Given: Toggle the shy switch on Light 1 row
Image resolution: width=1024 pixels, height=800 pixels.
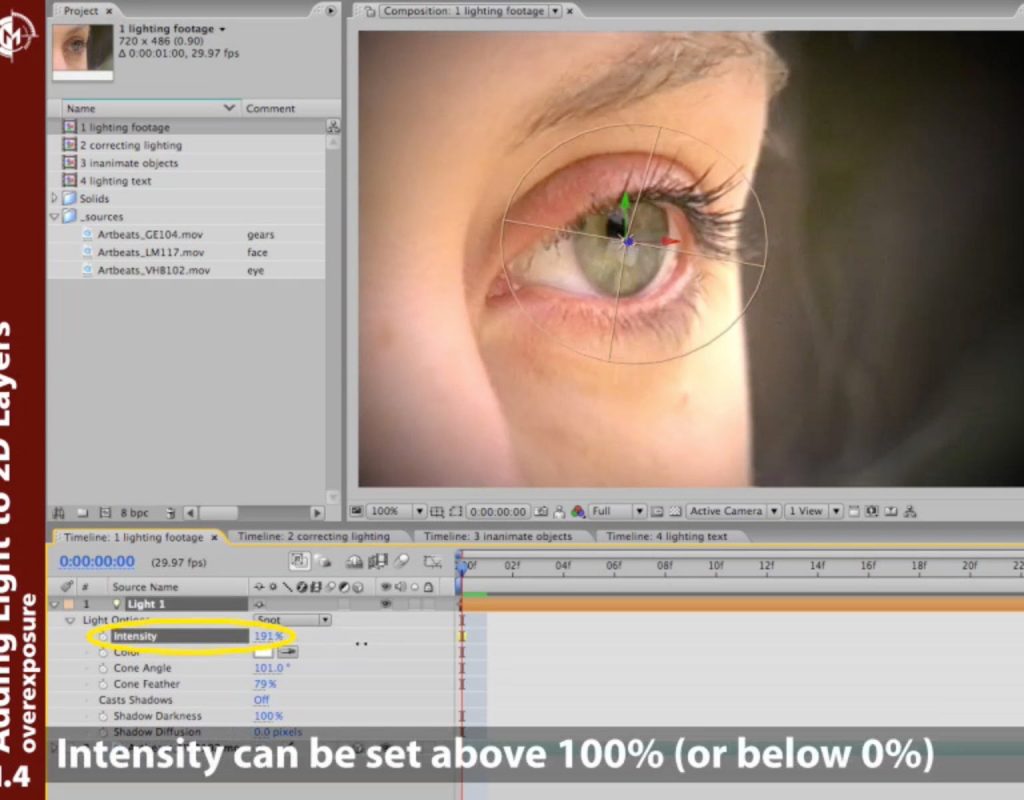Looking at the screenshot, I should point(259,604).
